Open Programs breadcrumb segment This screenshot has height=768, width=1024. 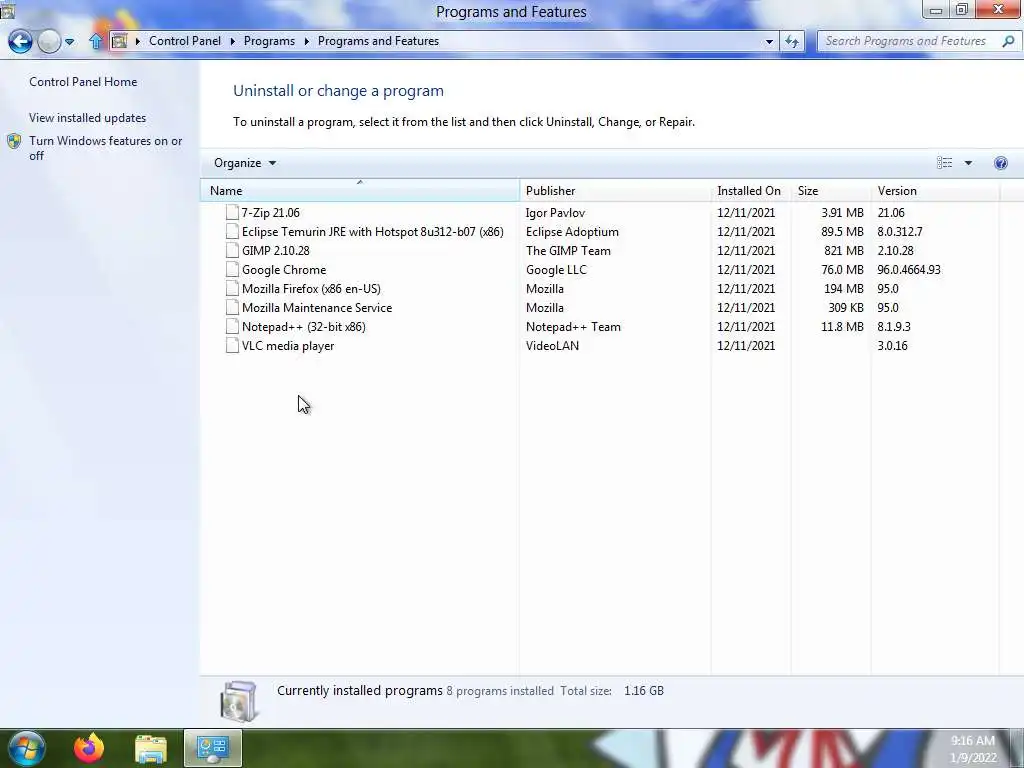click(x=269, y=40)
